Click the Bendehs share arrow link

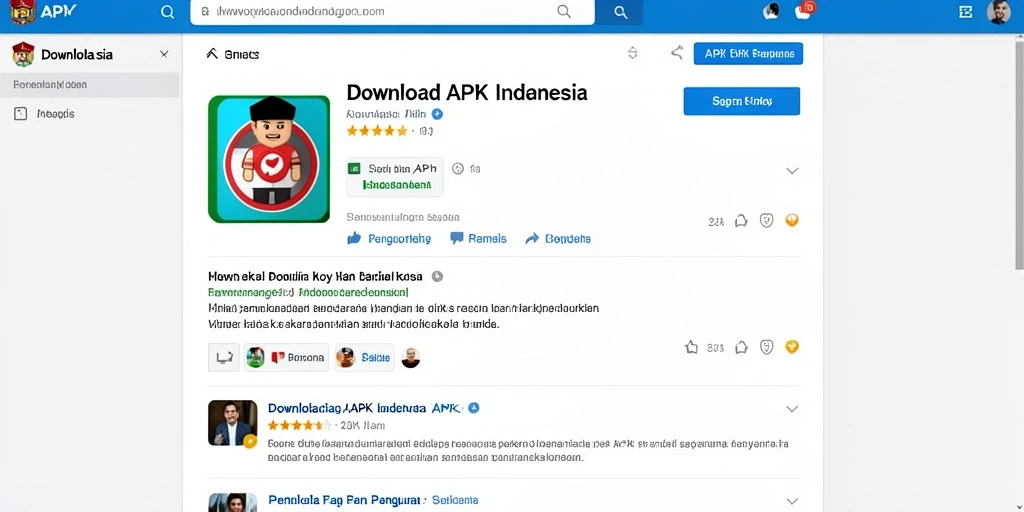(558, 238)
